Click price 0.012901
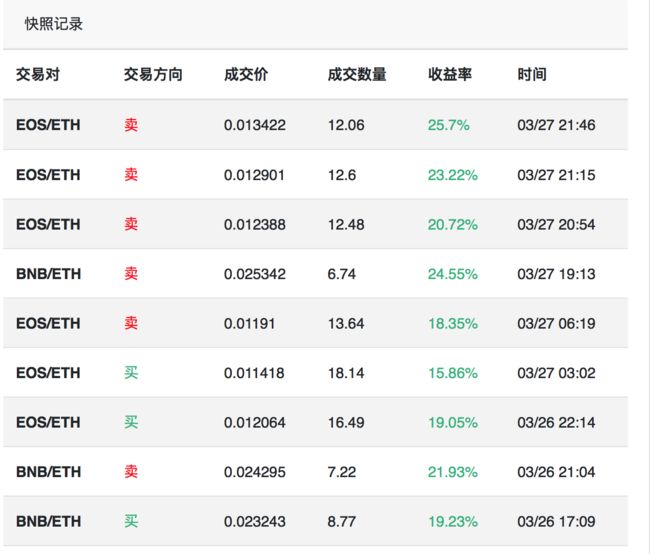The height and width of the screenshot is (554, 650). coord(254,175)
